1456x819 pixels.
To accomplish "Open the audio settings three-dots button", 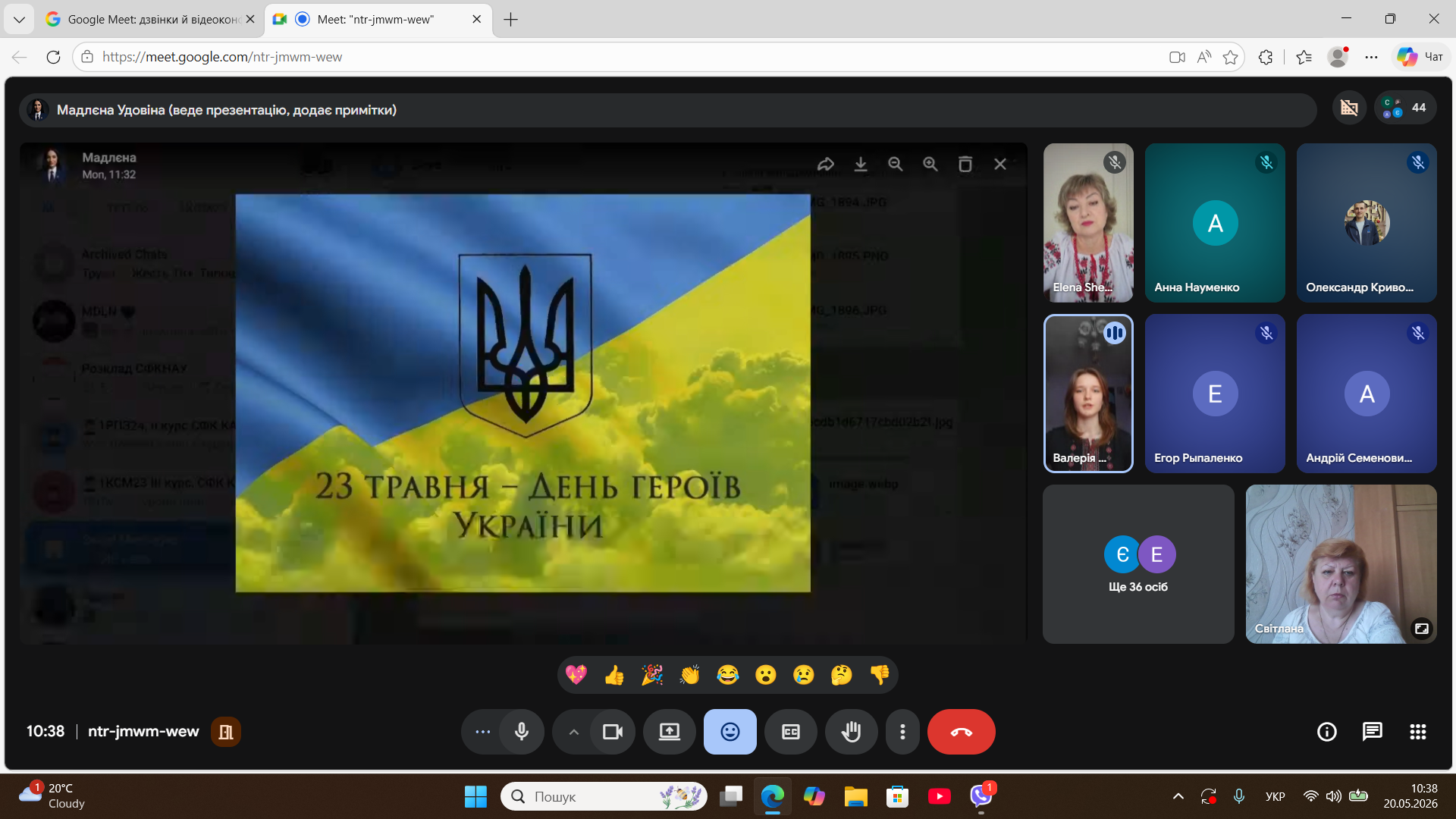I will [x=482, y=732].
